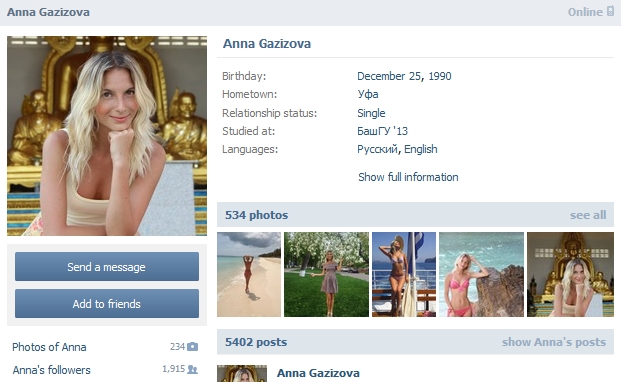This screenshot has width=621, height=382.
Task: Click the Studied at: label
Action: point(248,131)
